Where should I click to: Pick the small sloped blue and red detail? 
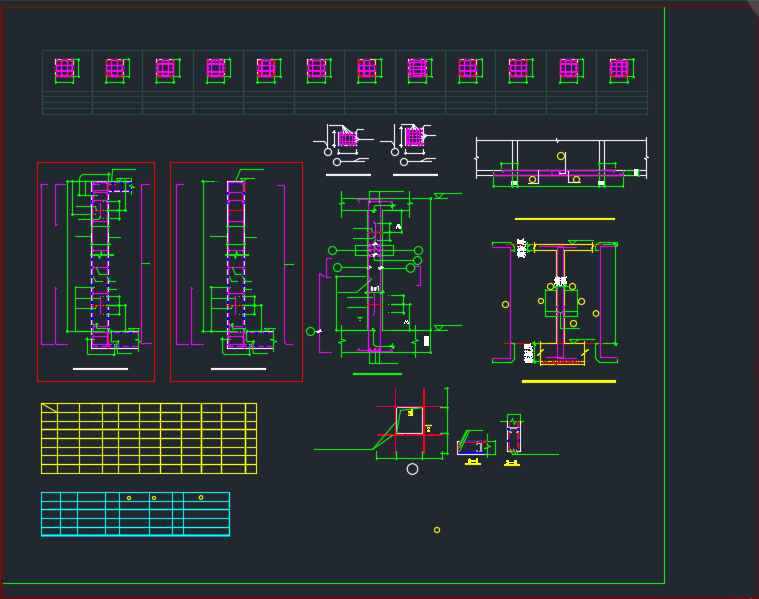point(476,443)
